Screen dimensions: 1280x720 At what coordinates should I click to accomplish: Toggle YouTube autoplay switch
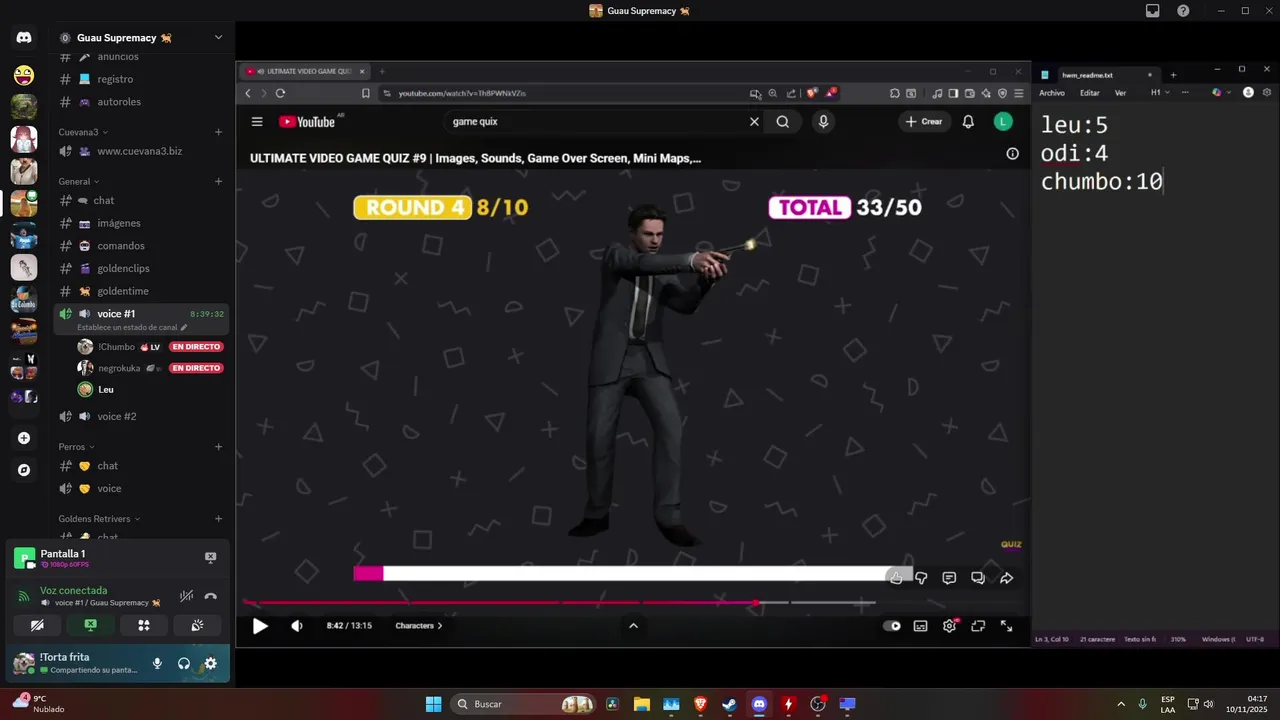(892, 626)
